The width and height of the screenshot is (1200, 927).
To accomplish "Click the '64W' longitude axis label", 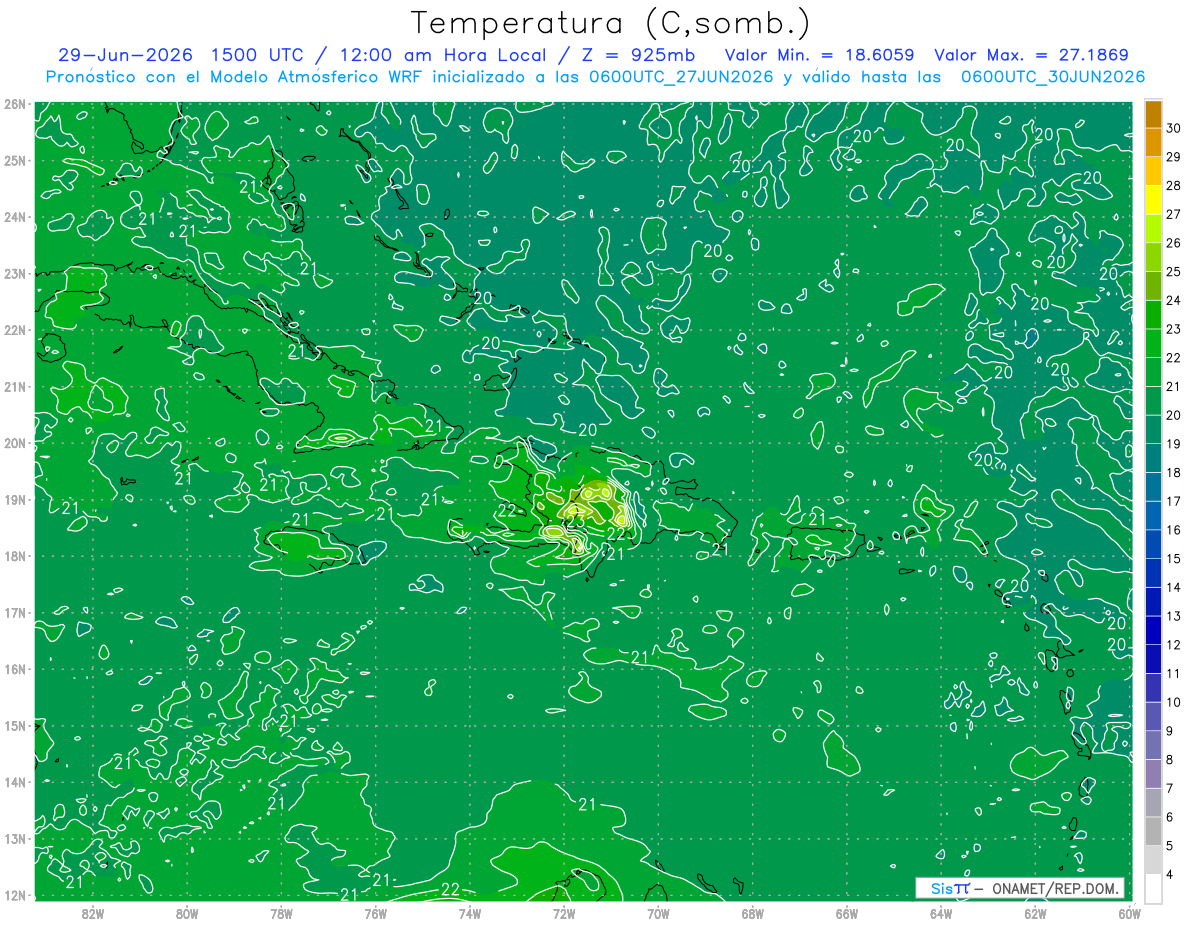I will pyautogui.click(x=940, y=913).
